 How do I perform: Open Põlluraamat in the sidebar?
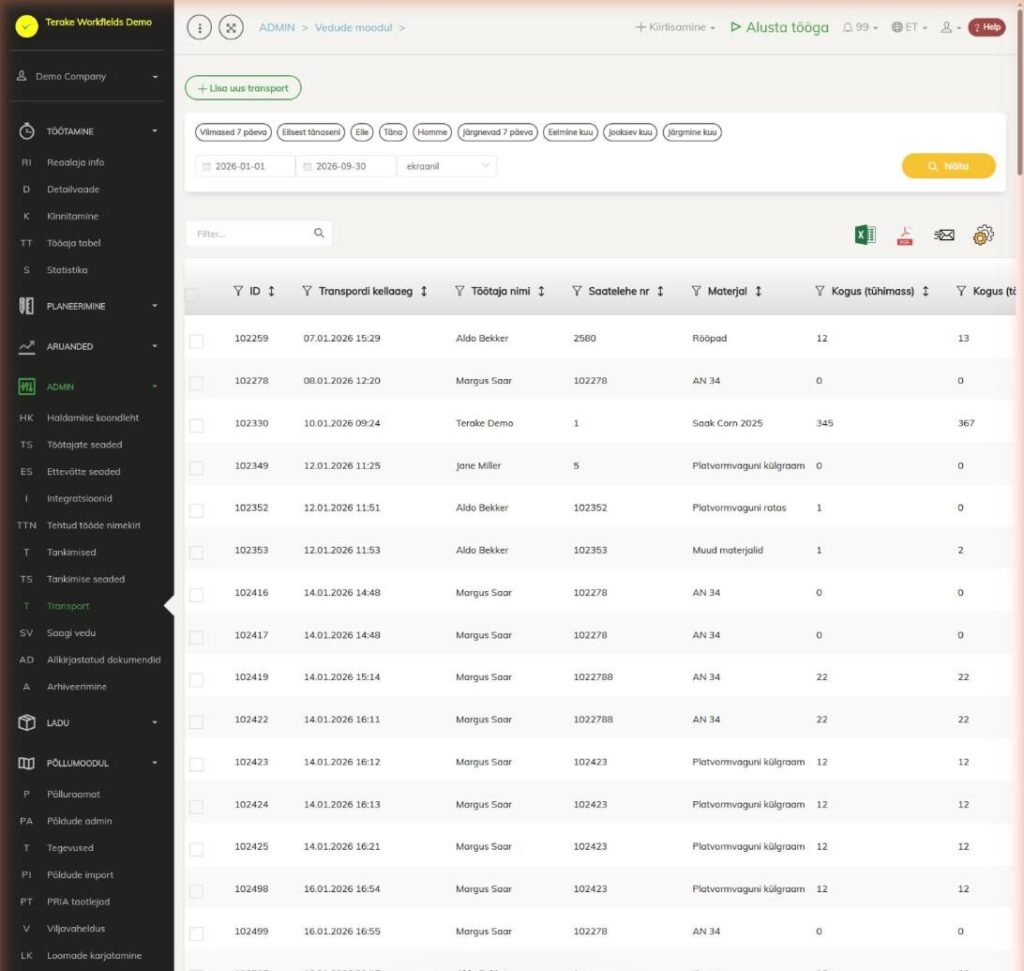(x=73, y=794)
